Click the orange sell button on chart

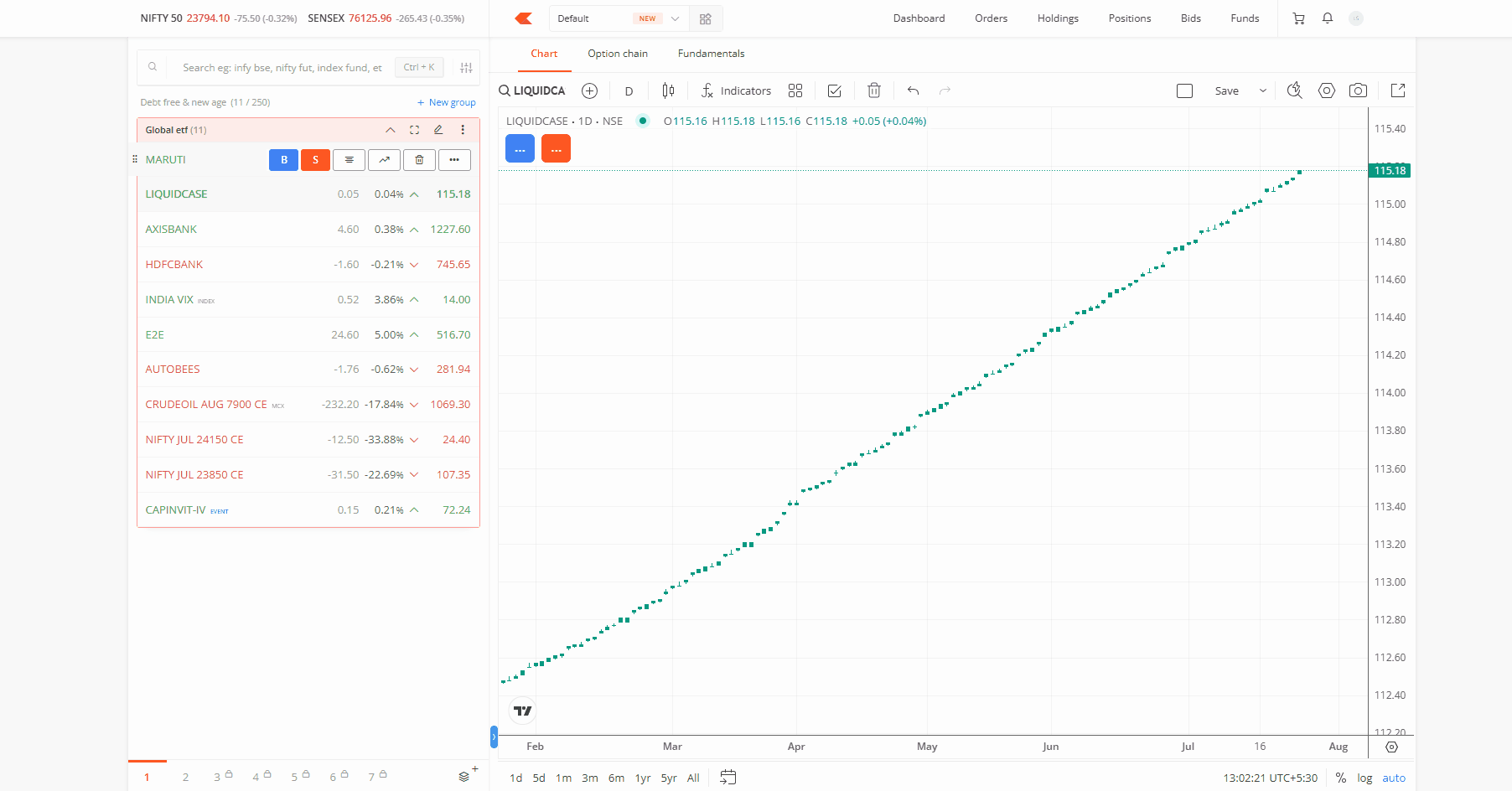point(557,148)
